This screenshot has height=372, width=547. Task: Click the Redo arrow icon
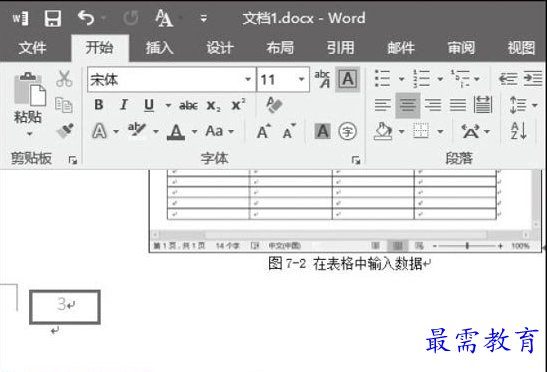131,18
